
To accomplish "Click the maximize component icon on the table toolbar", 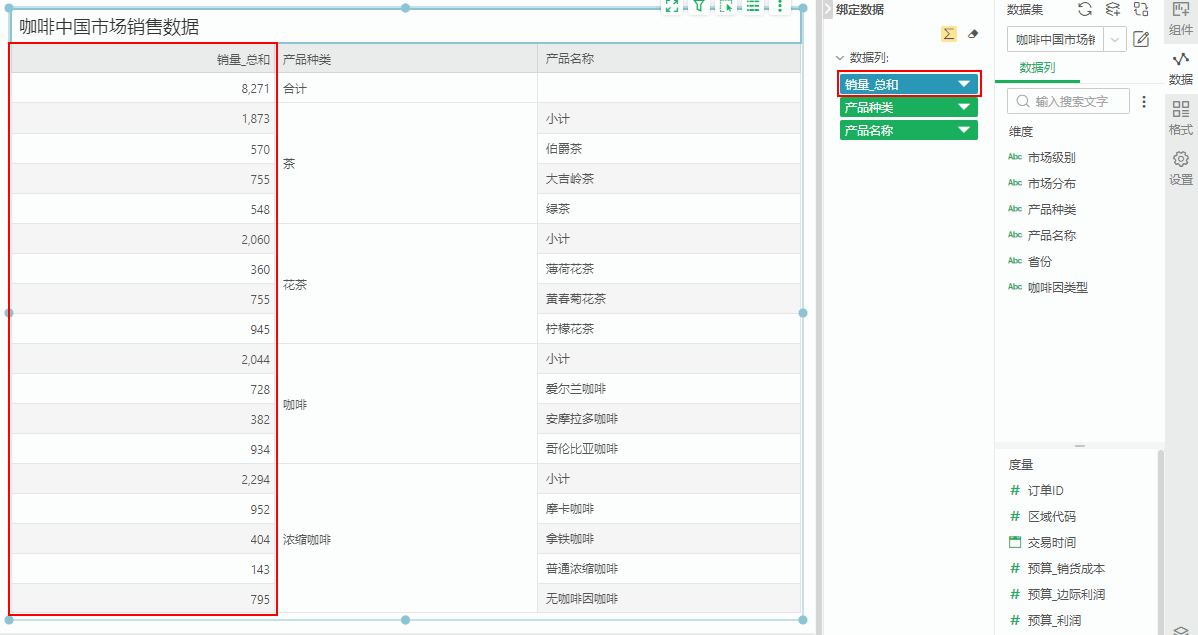I will [672, 8].
